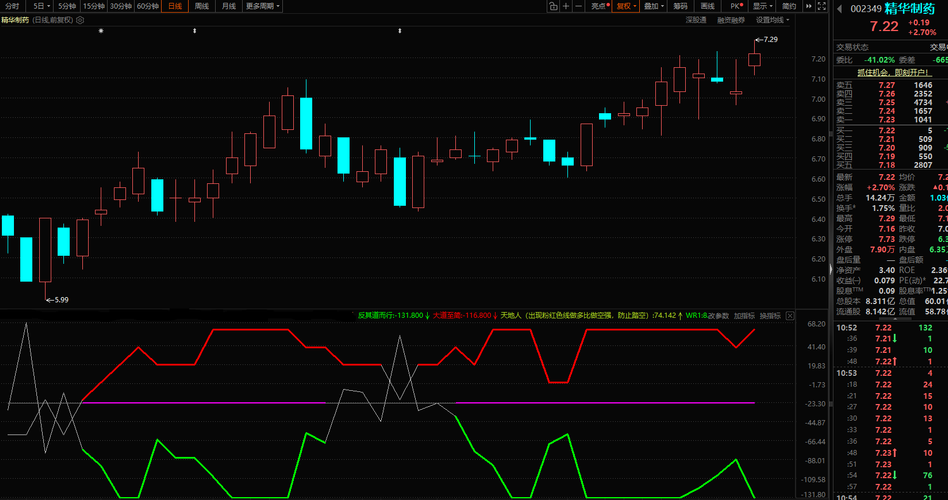Click the 精华制药 chart title label

point(15,20)
